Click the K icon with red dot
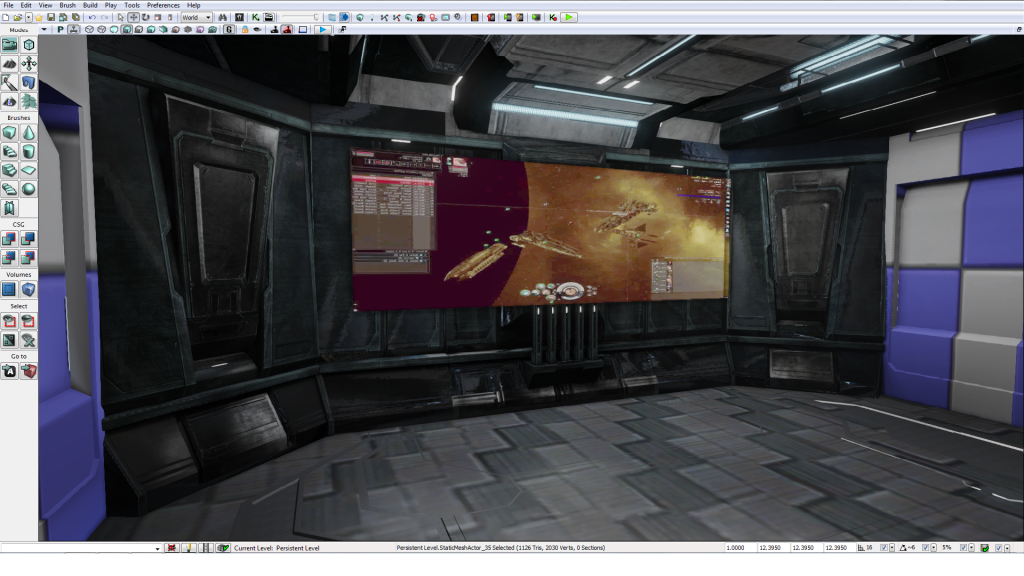1024x576 pixels. click(553, 18)
